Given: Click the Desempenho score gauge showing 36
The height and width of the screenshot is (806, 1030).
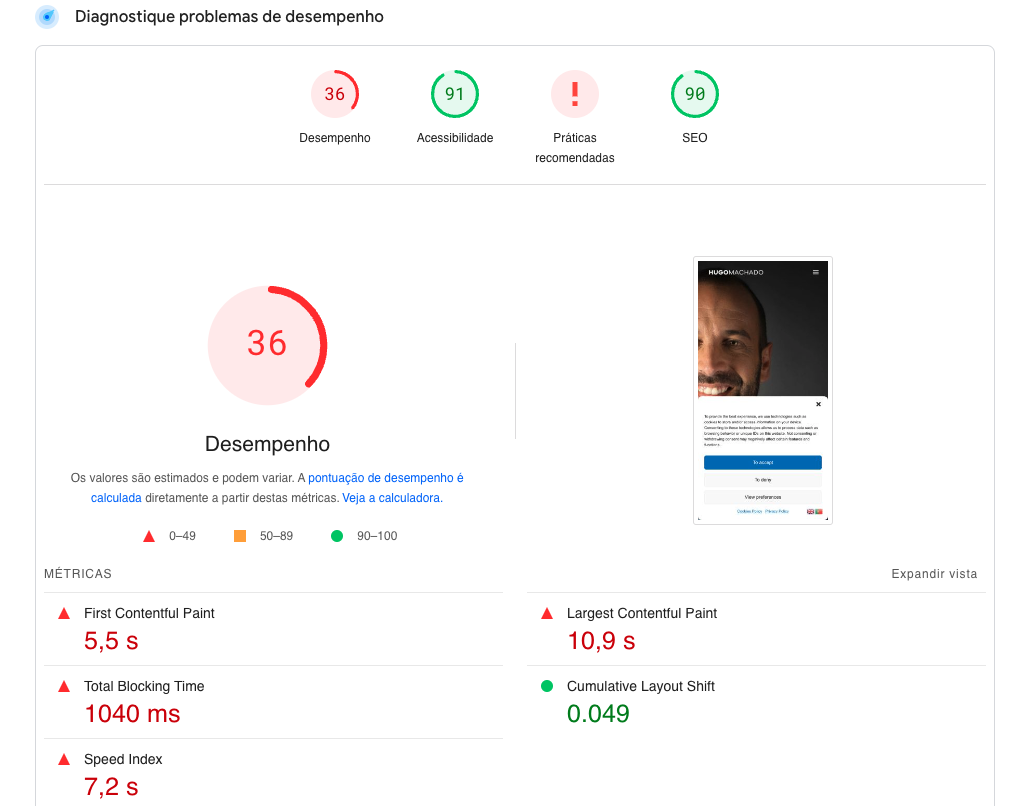Looking at the screenshot, I should pyautogui.click(x=335, y=94).
